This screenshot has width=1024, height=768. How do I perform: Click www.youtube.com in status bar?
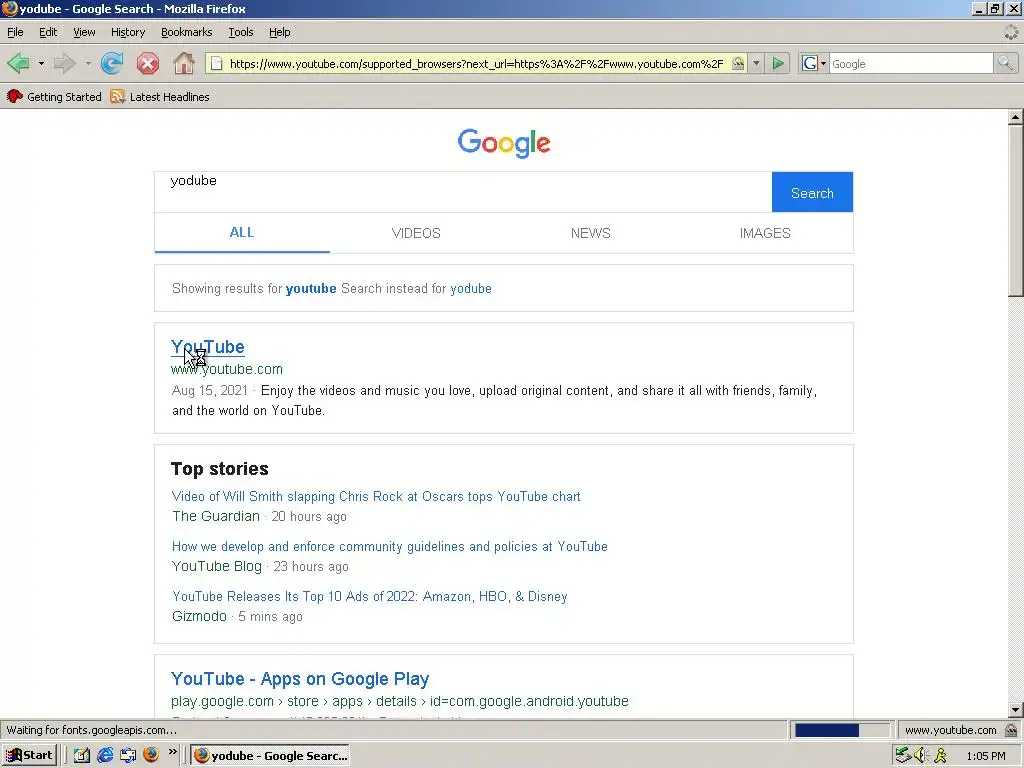(x=950, y=730)
